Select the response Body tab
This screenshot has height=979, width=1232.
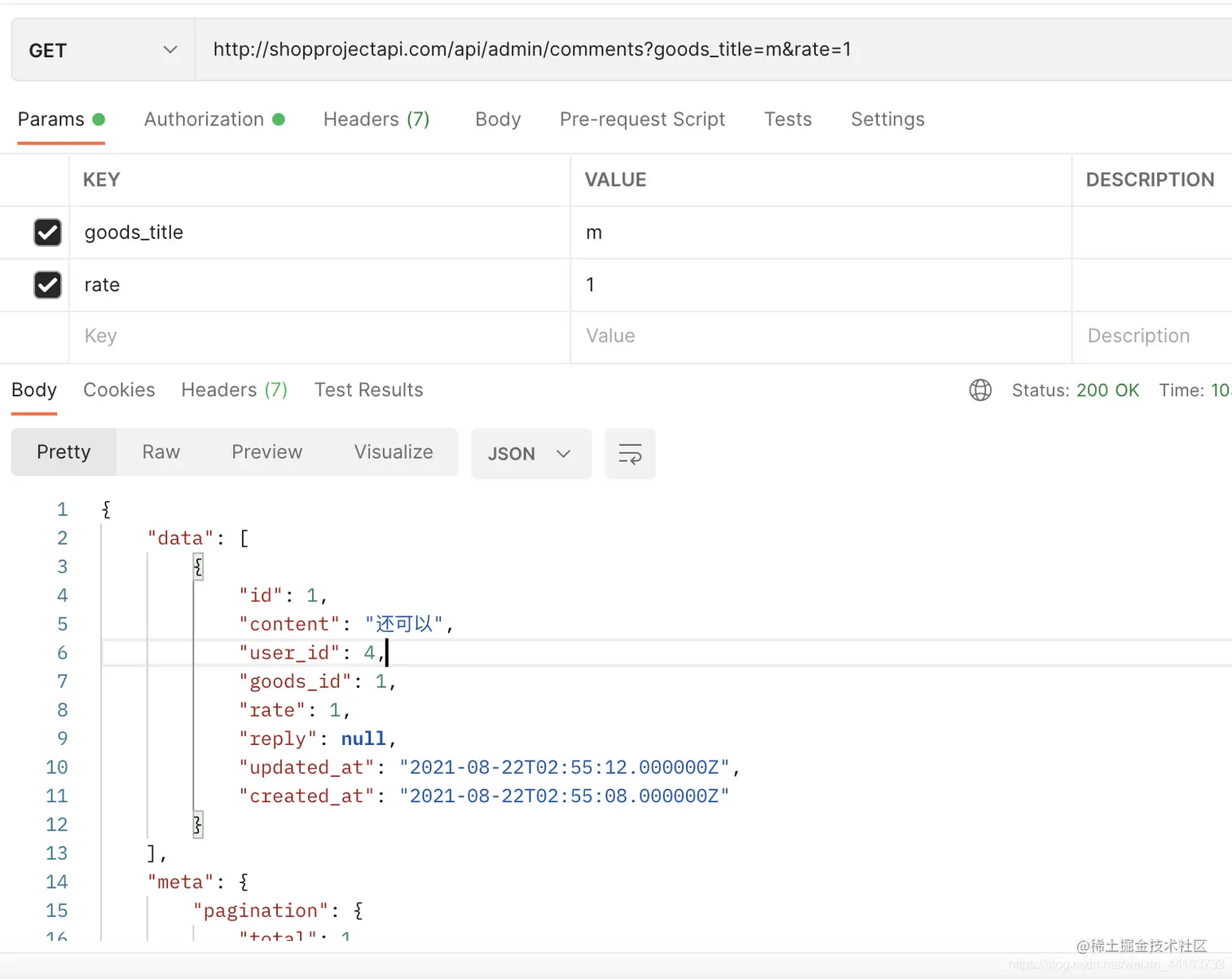(34, 390)
